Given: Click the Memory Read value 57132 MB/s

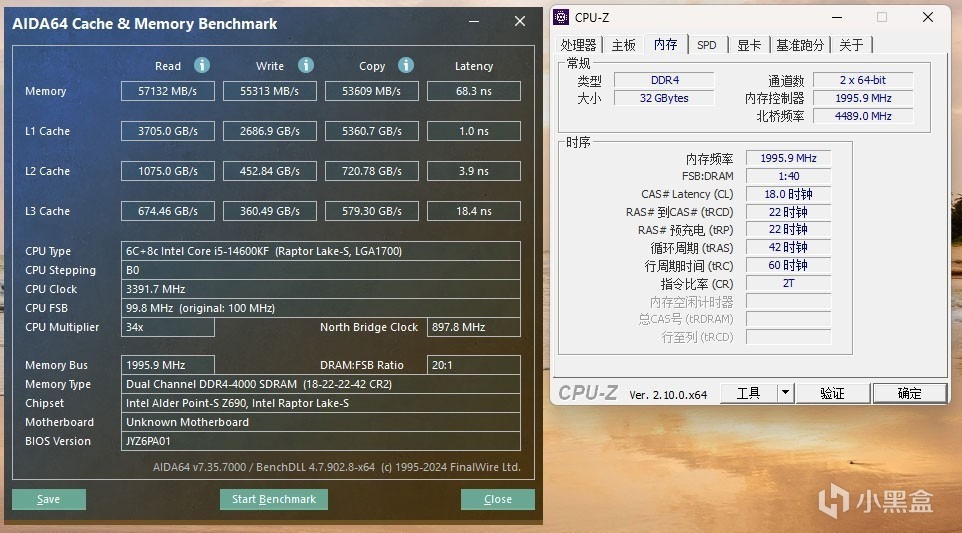Looking at the screenshot, I should [167, 91].
